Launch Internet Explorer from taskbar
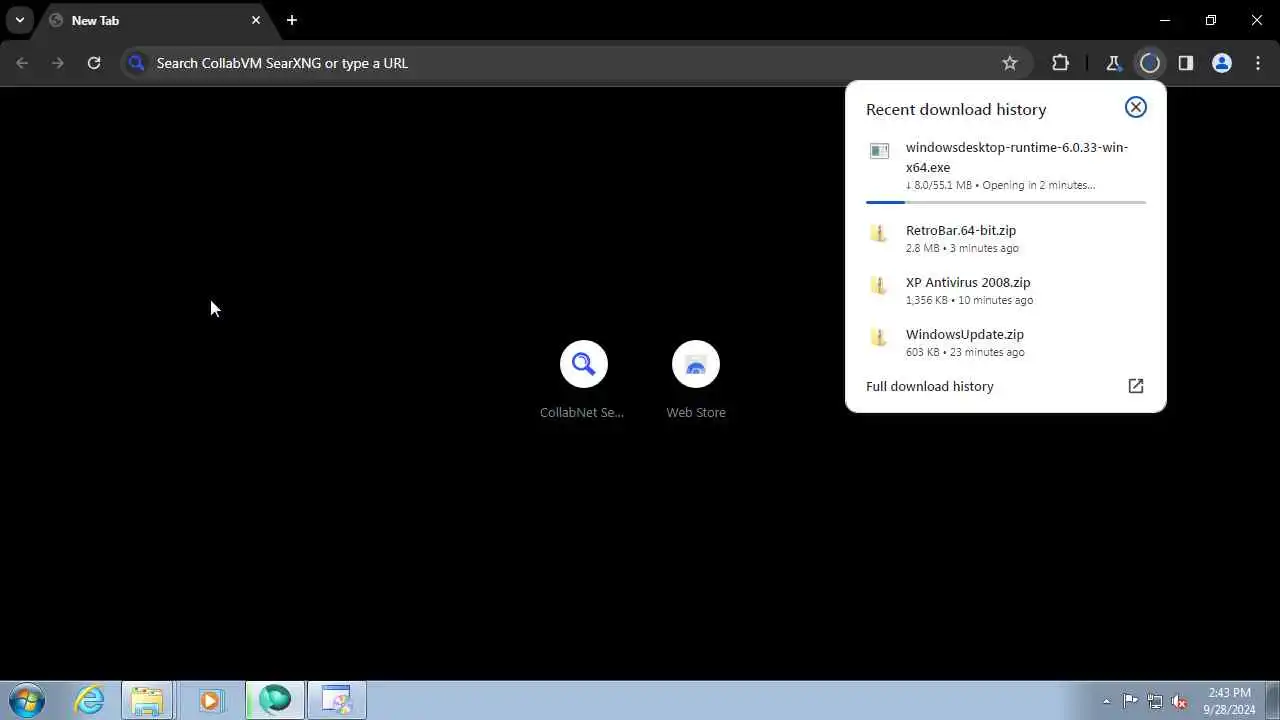 90,700
